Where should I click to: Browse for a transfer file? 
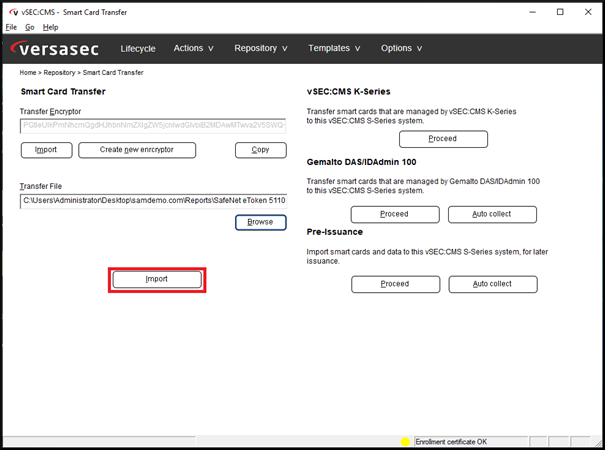(x=261, y=222)
